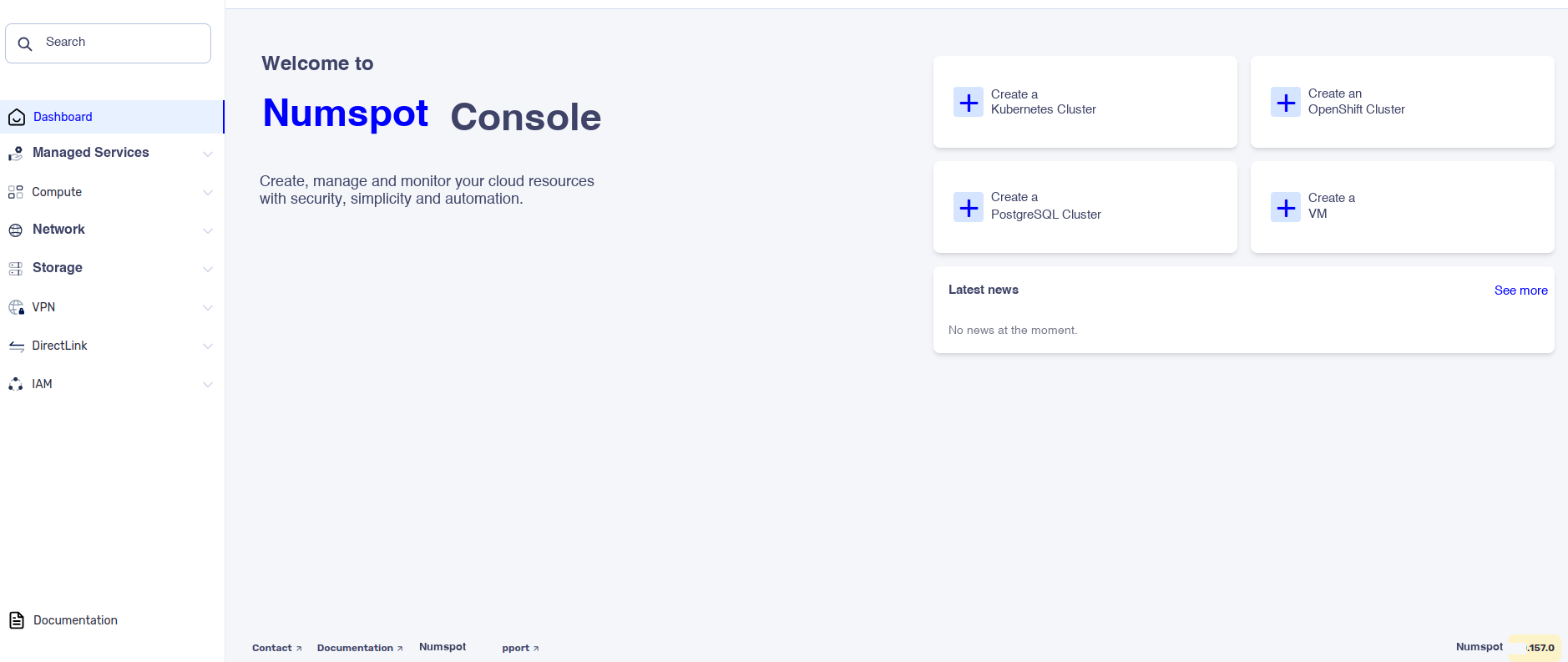Open Managed Services in the sidebar

(112, 153)
